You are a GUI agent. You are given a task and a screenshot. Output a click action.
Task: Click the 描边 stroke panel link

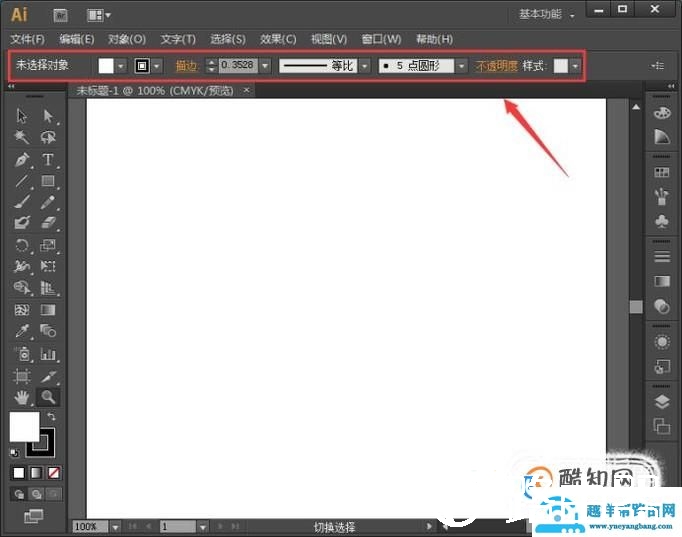tap(187, 66)
